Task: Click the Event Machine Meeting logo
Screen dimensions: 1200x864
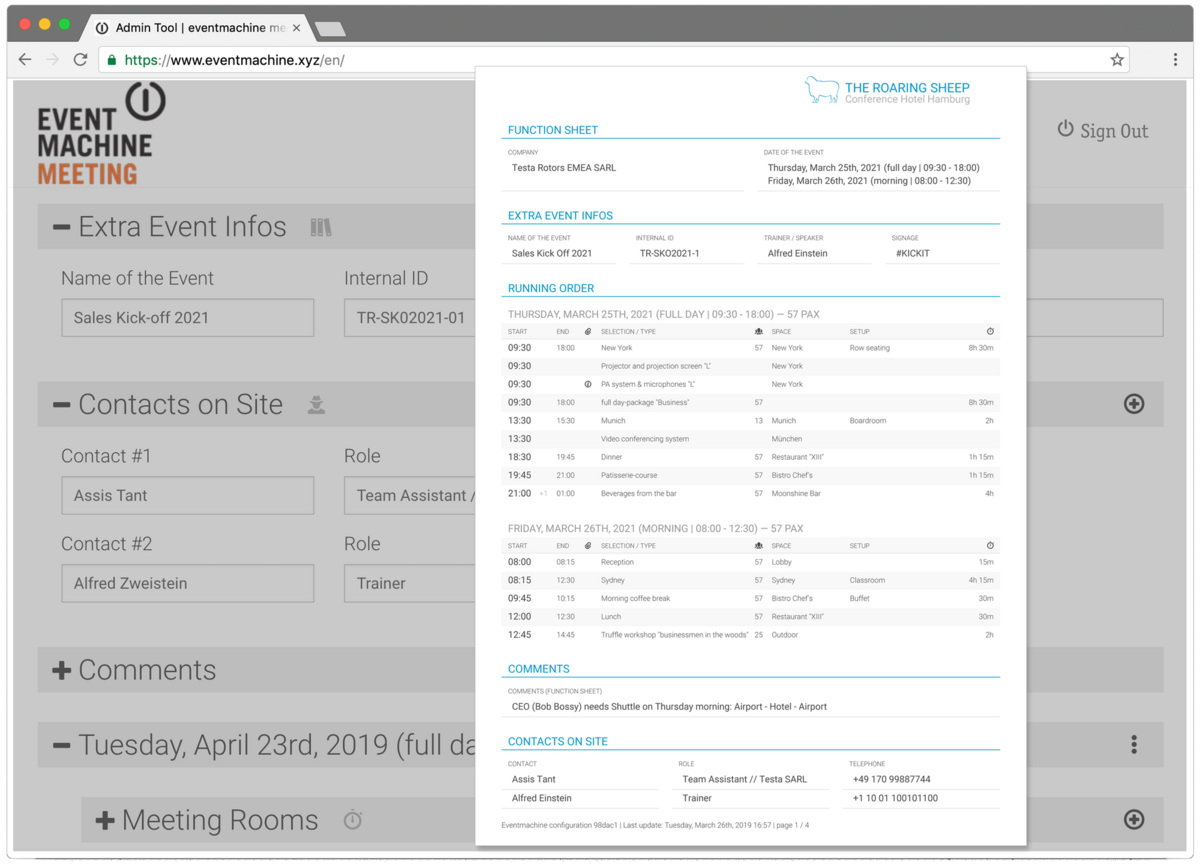Action: tap(101, 135)
